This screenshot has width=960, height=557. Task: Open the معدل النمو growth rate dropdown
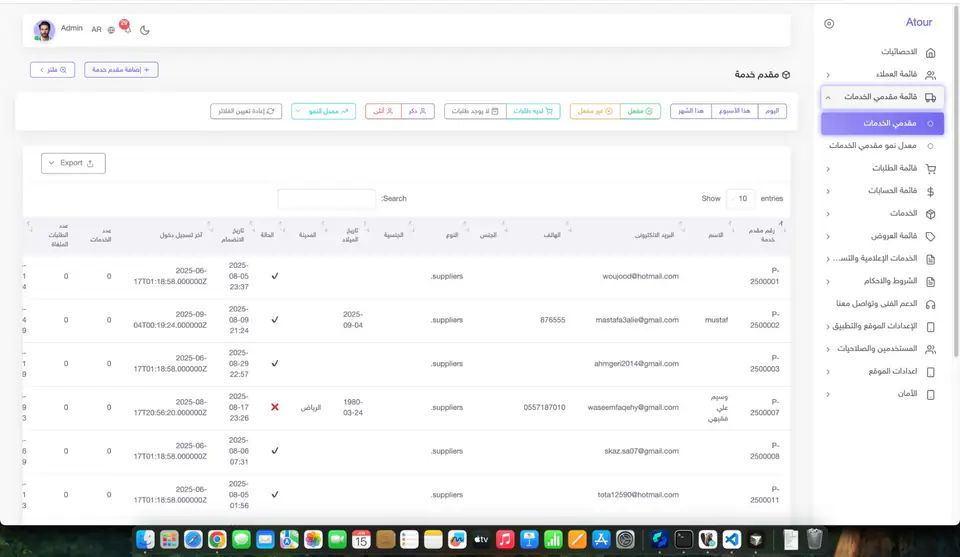[323, 111]
